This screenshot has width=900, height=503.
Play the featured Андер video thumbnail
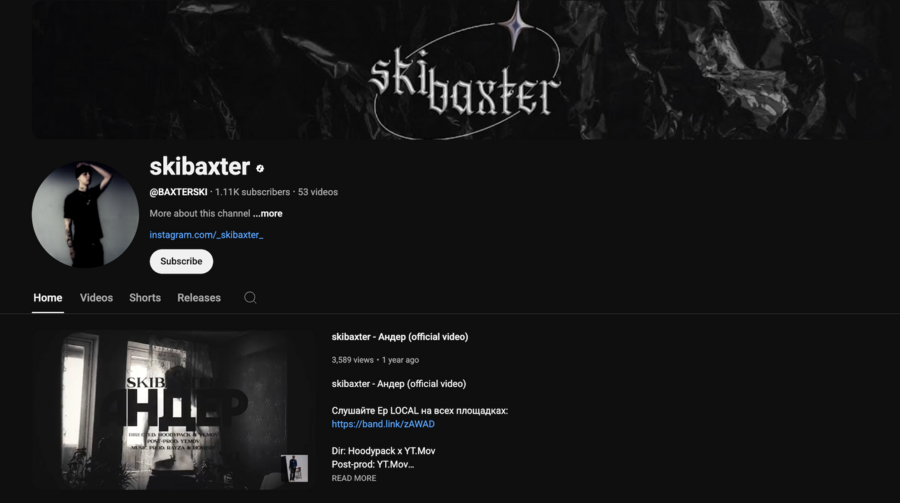[173, 410]
